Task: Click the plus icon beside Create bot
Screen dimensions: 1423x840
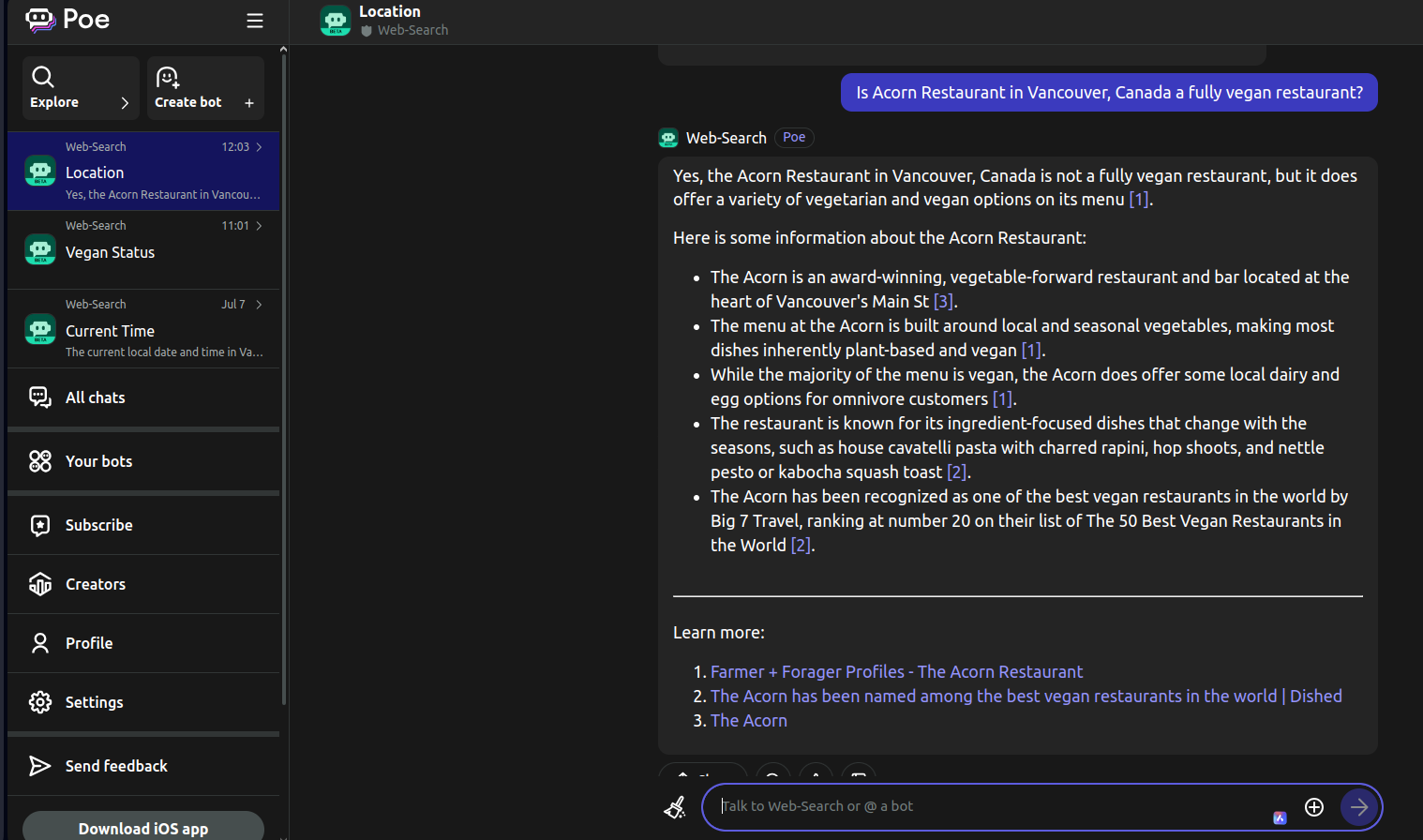Action: 249,103
